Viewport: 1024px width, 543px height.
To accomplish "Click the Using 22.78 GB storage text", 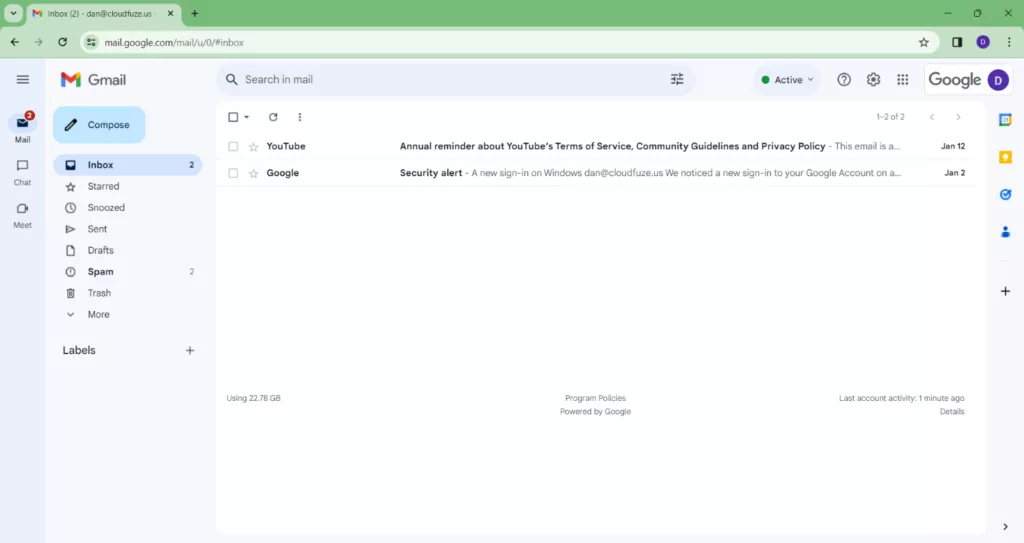I will tap(253, 398).
